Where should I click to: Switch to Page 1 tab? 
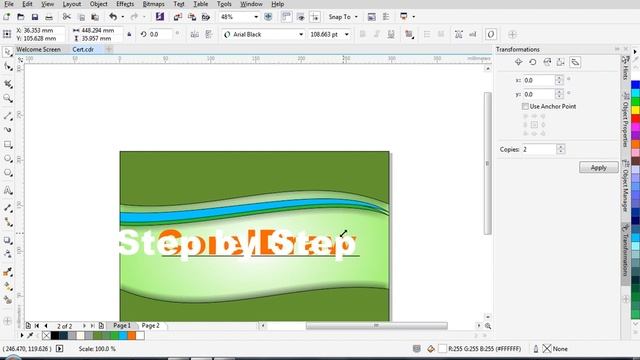pyautogui.click(x=122, y=325)
